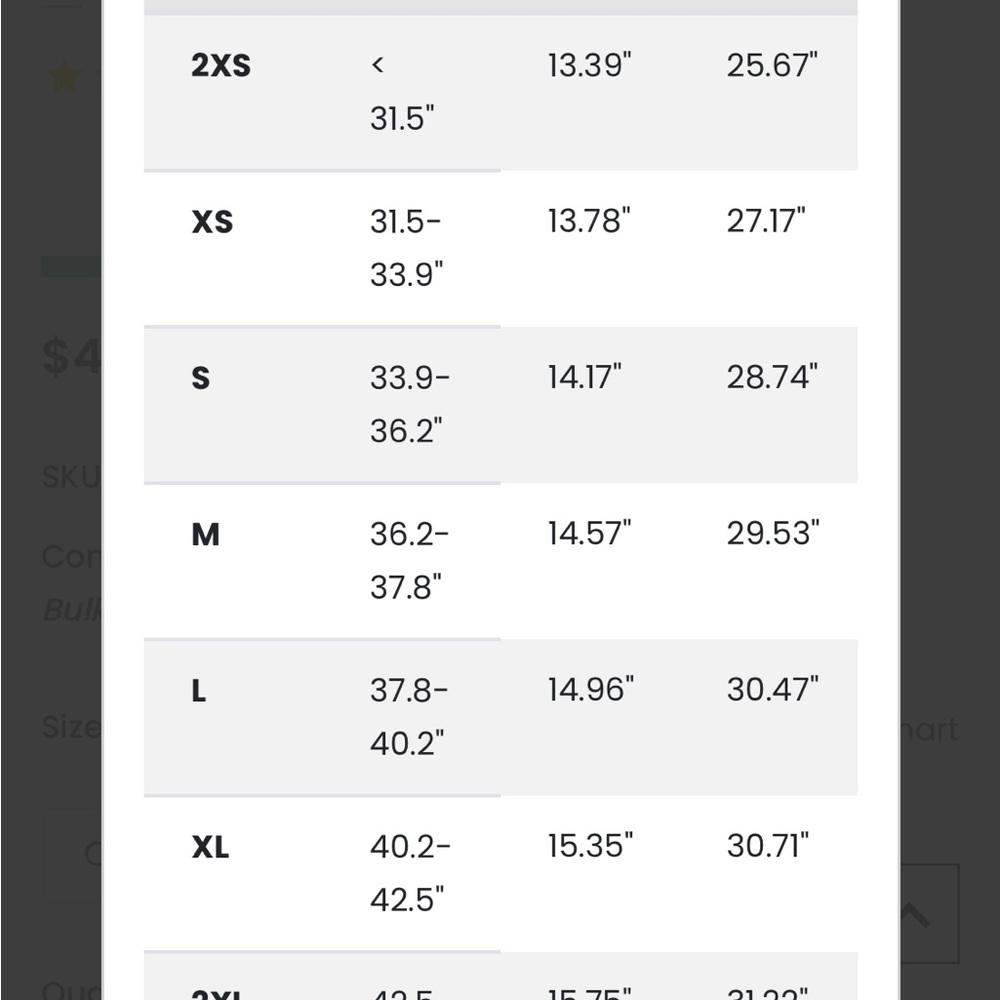Click the 28.74" value in S row

point(772,377)
